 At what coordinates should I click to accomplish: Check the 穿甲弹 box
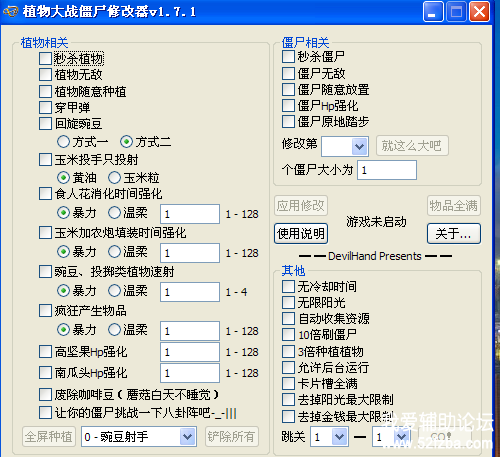[x=45, y=107]
